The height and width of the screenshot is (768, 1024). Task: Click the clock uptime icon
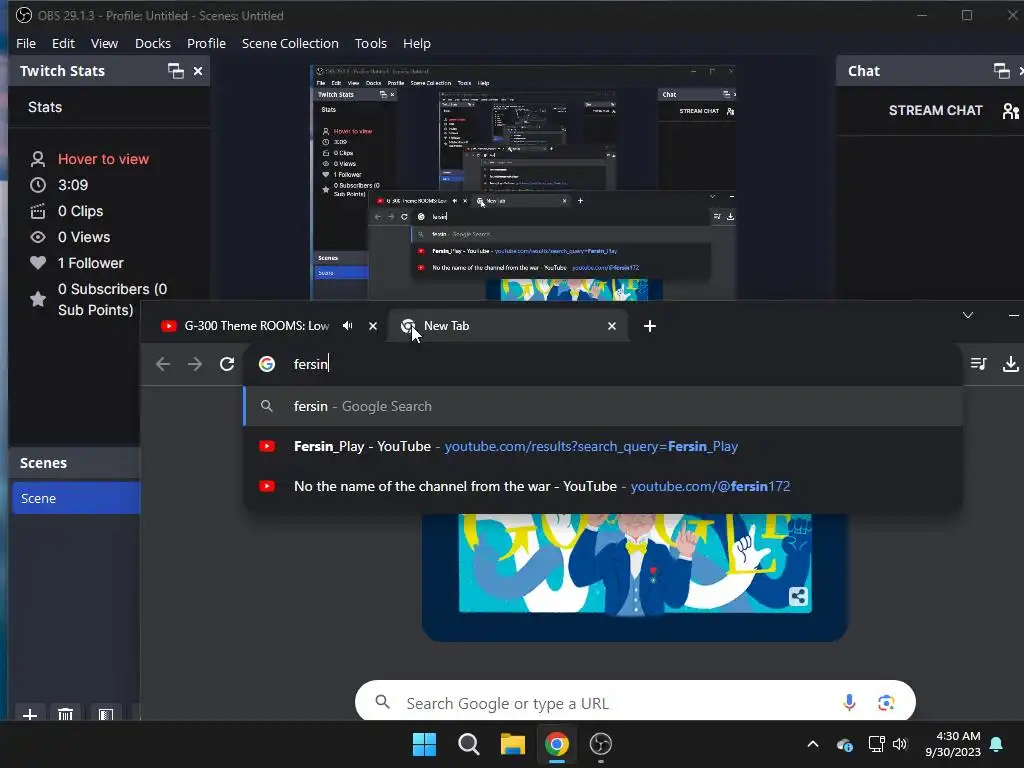[x=38, y=185]
